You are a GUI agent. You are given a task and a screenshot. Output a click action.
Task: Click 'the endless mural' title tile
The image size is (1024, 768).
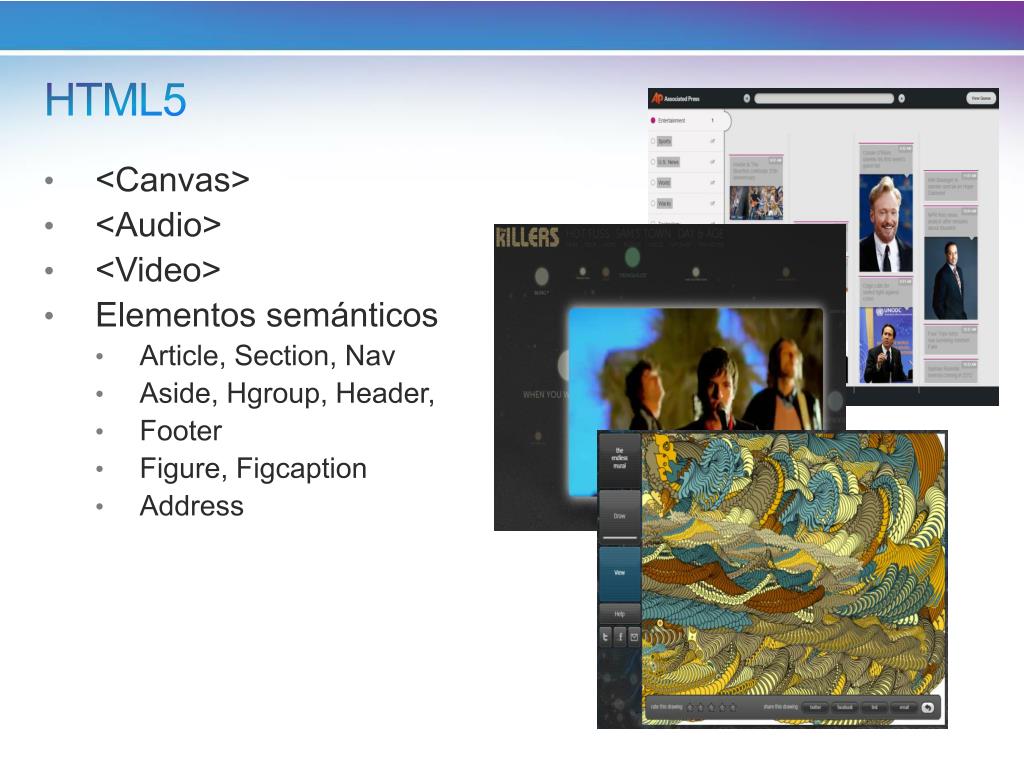(x=619, y=458)
